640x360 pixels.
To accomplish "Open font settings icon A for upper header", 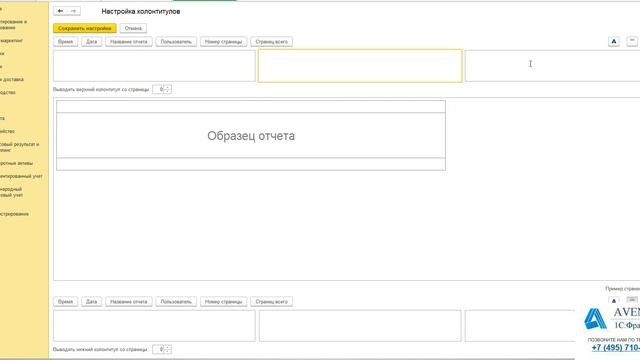I will coord(613,41).
